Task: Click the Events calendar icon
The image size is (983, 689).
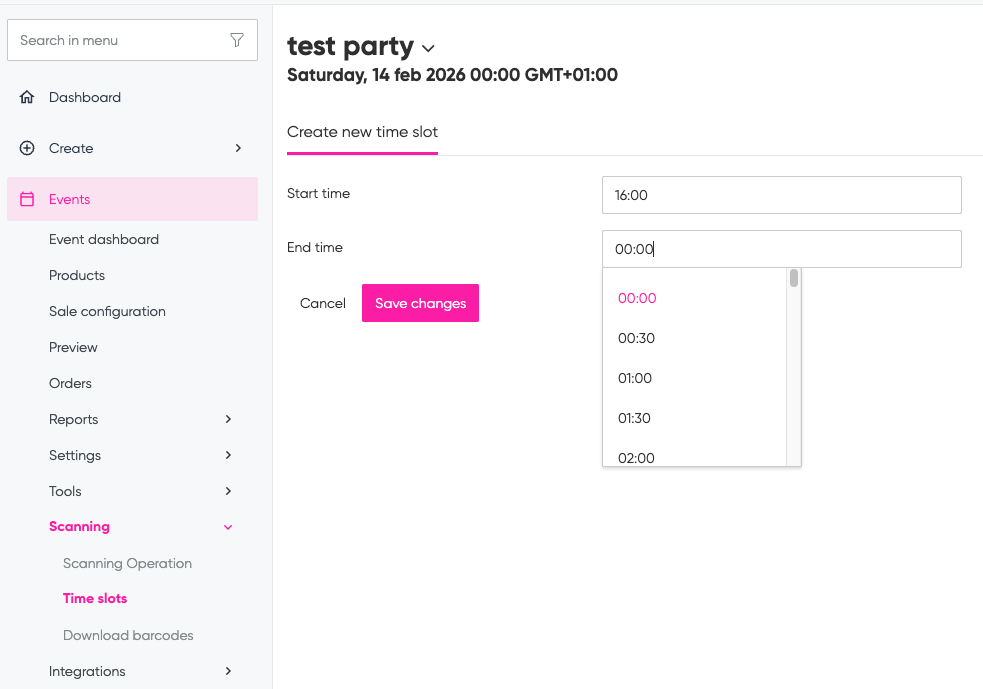Action: pos(27,199)
